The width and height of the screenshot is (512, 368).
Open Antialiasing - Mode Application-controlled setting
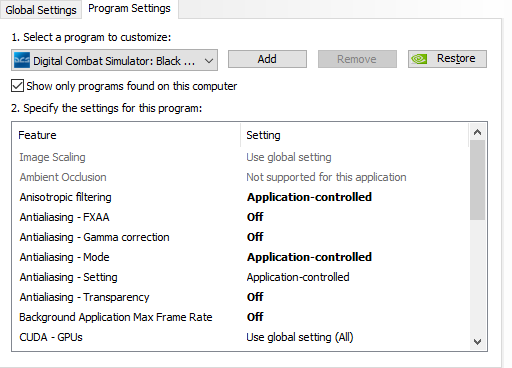(309, 257)
